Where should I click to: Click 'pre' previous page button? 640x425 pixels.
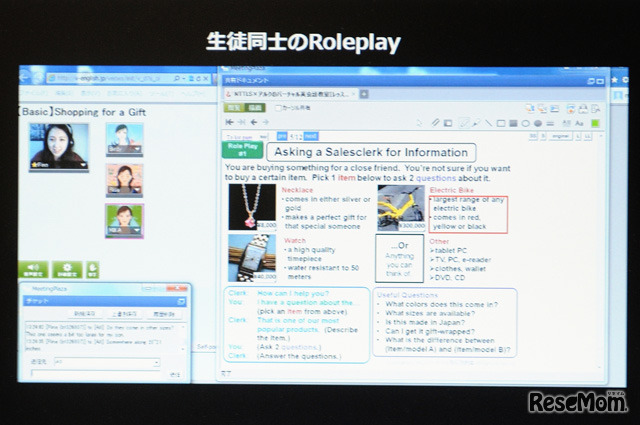pos(281,136)
